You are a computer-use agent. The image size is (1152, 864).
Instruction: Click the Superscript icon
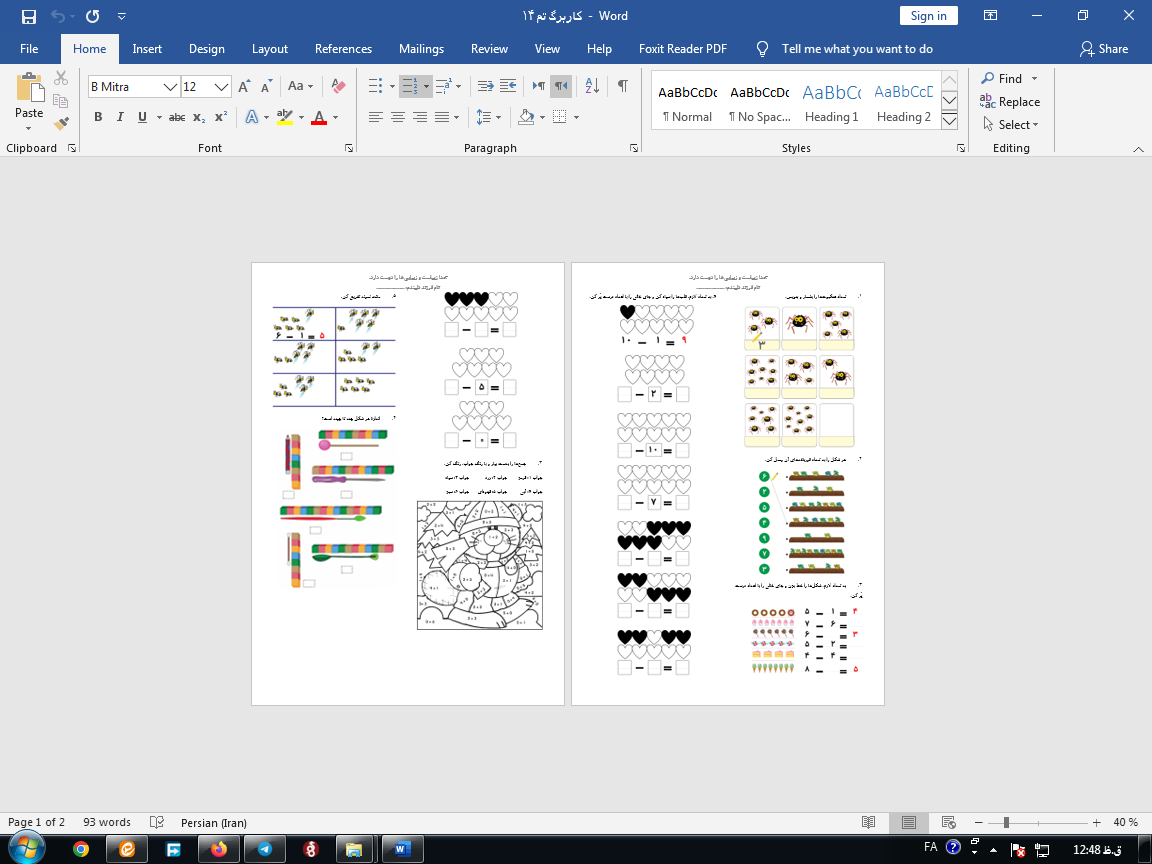tap(221, 117)
